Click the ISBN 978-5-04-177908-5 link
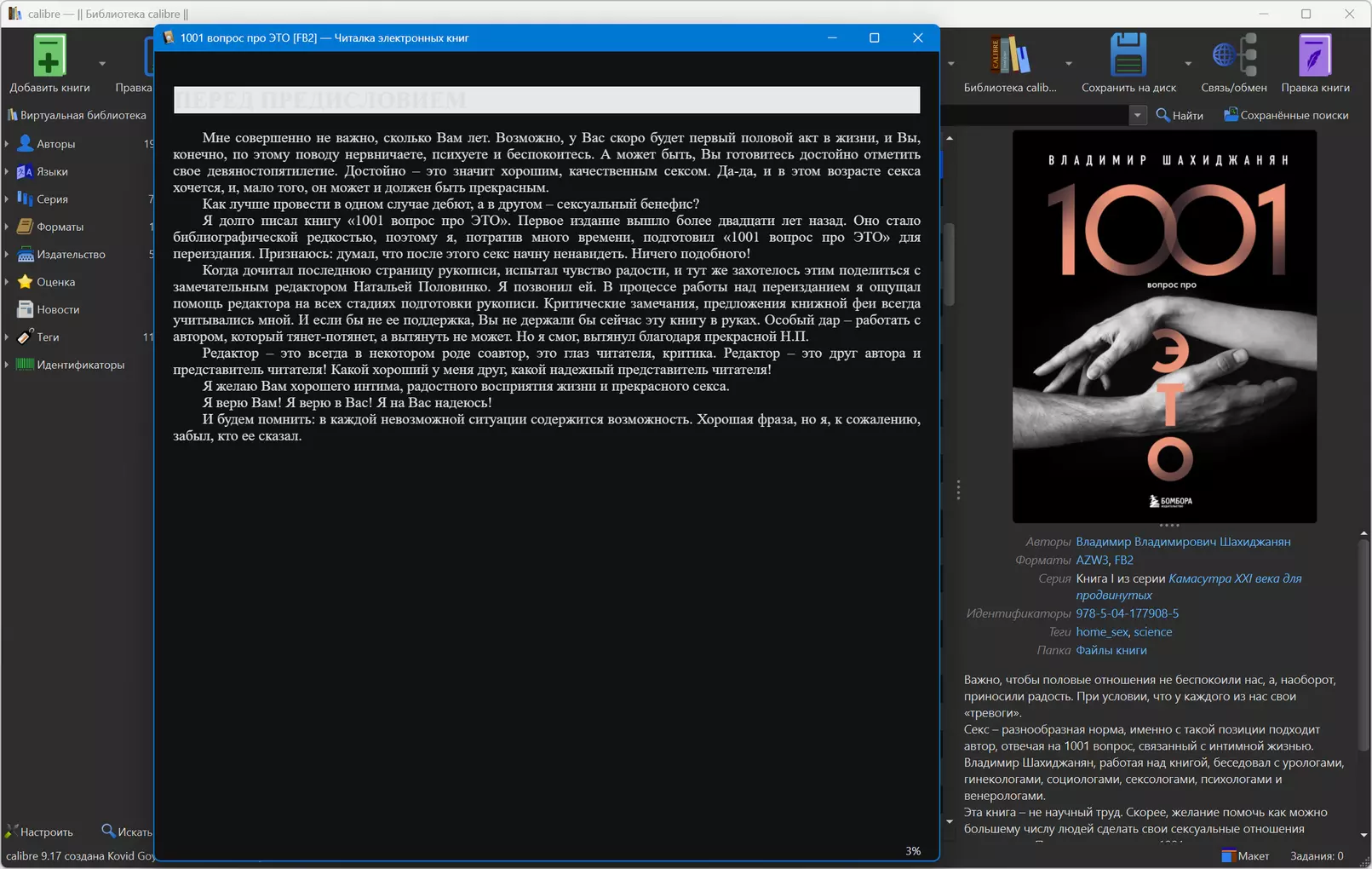Viewport: 1372px width, 869px height. point(1128,613)
